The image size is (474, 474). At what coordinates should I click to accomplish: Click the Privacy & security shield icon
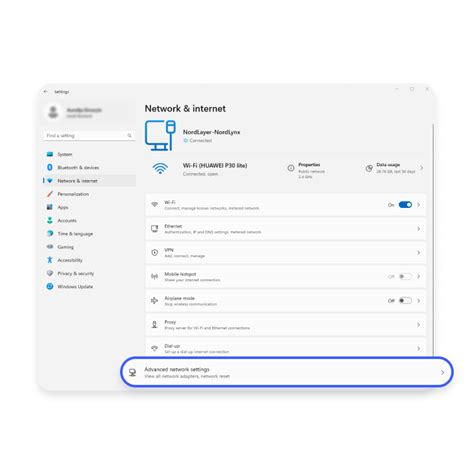pyautogui.click(x=50, y=273)
